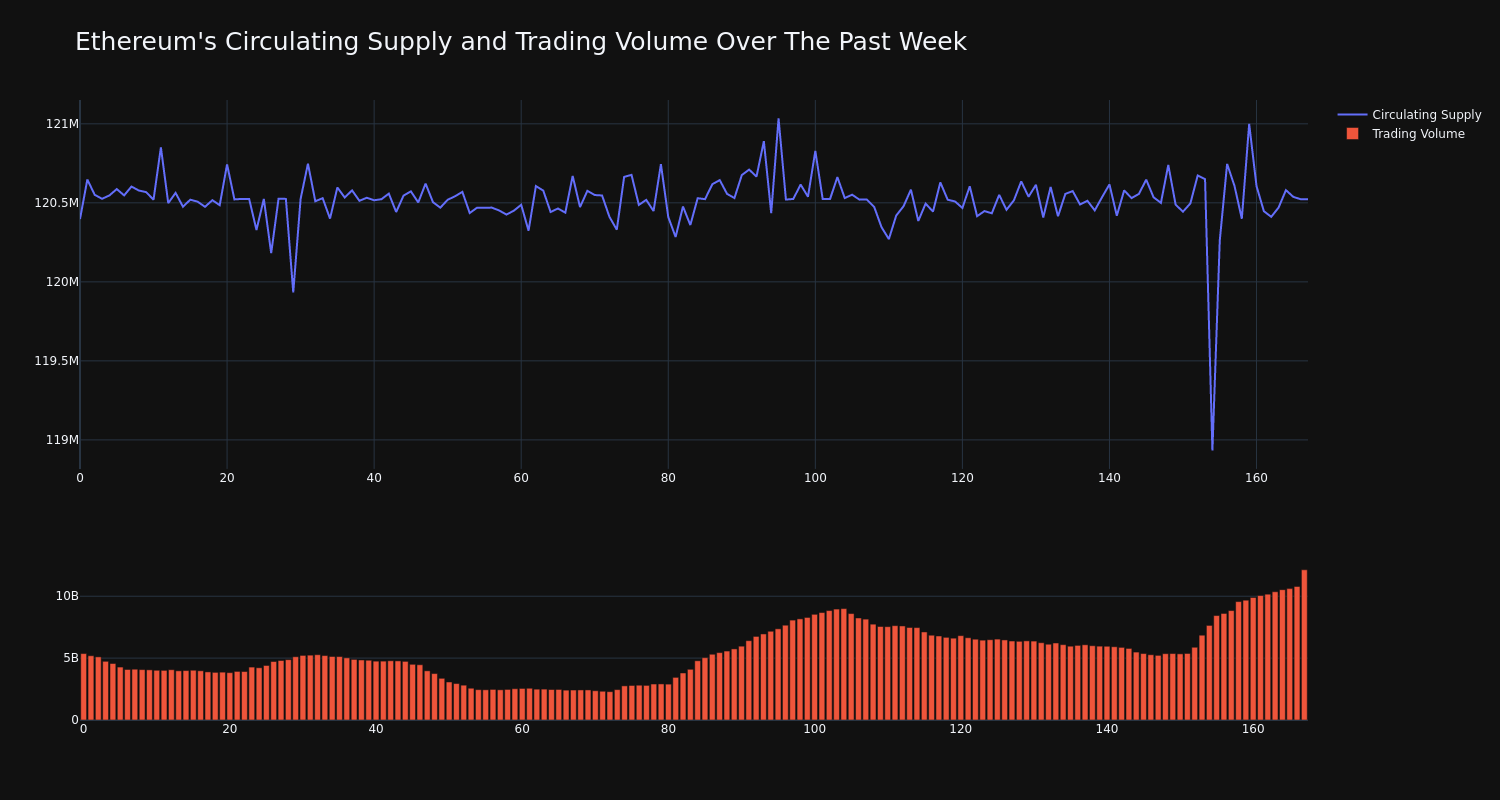Click the volume chart x-axis label 40

376,729
